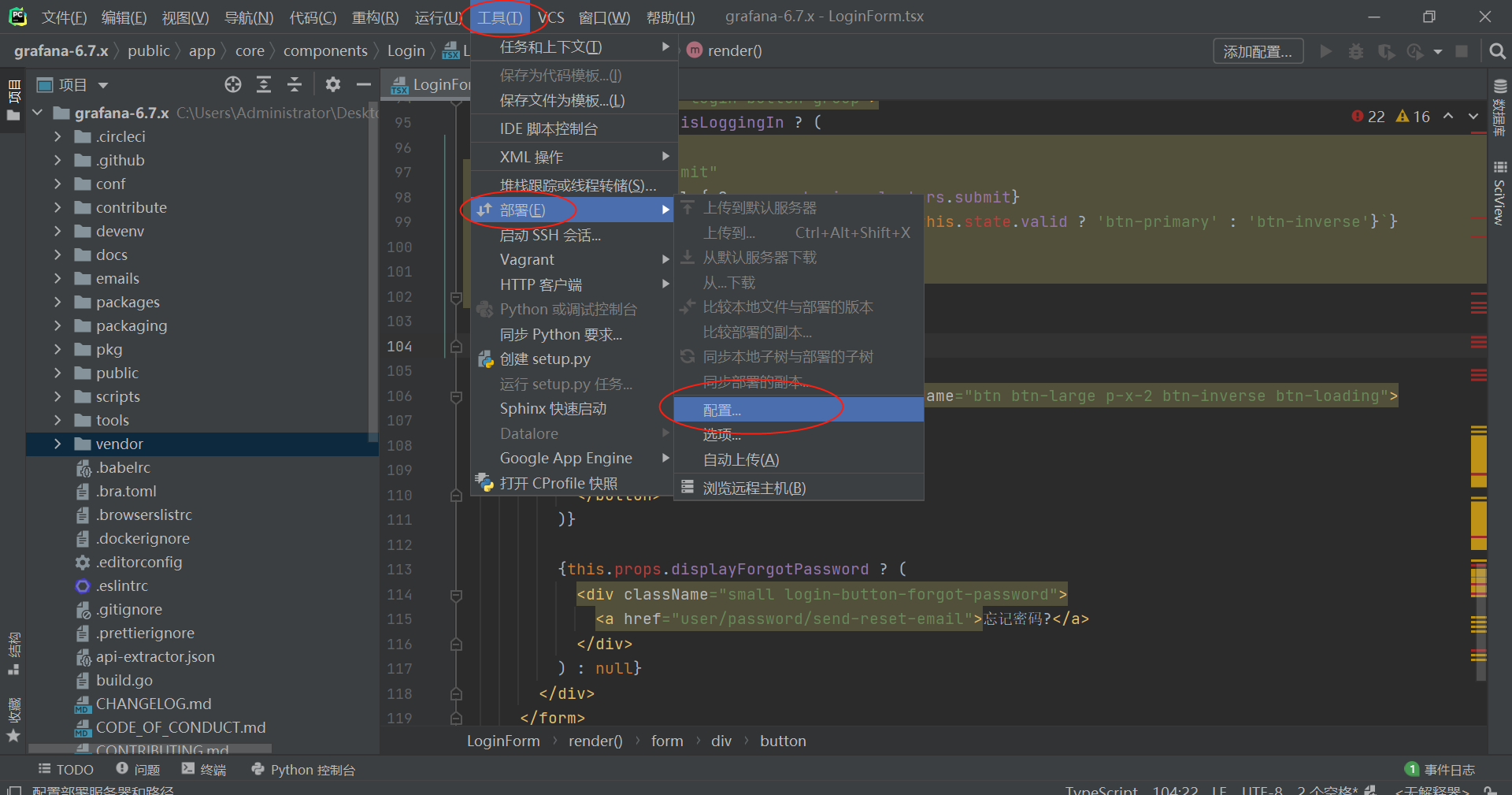Click the Run arrow icon
1512x795 pixels.
click(x=1326, y=51)
